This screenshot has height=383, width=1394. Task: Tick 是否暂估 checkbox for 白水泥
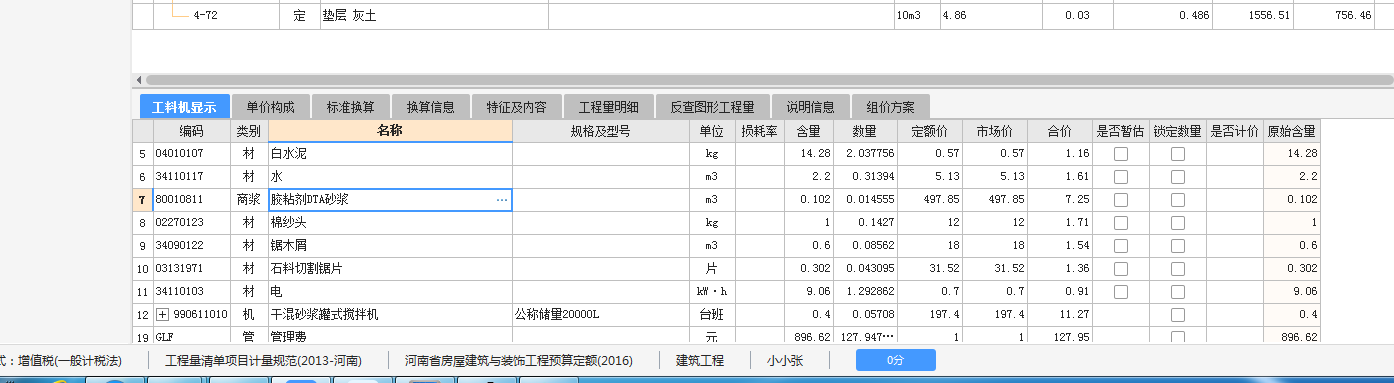1121,154
